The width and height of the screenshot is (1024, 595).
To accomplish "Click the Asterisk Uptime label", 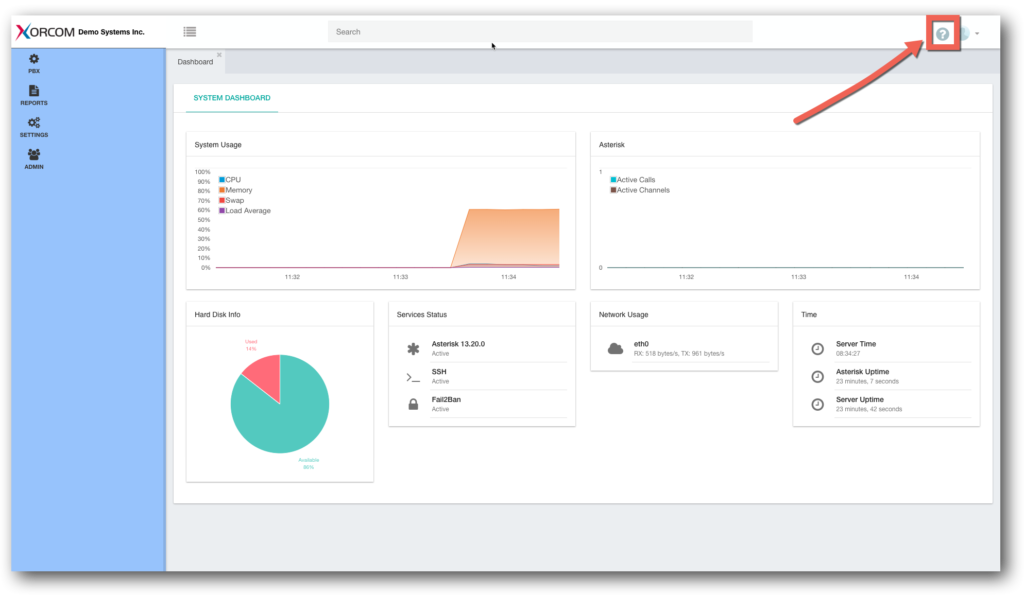I will (862, 372).
